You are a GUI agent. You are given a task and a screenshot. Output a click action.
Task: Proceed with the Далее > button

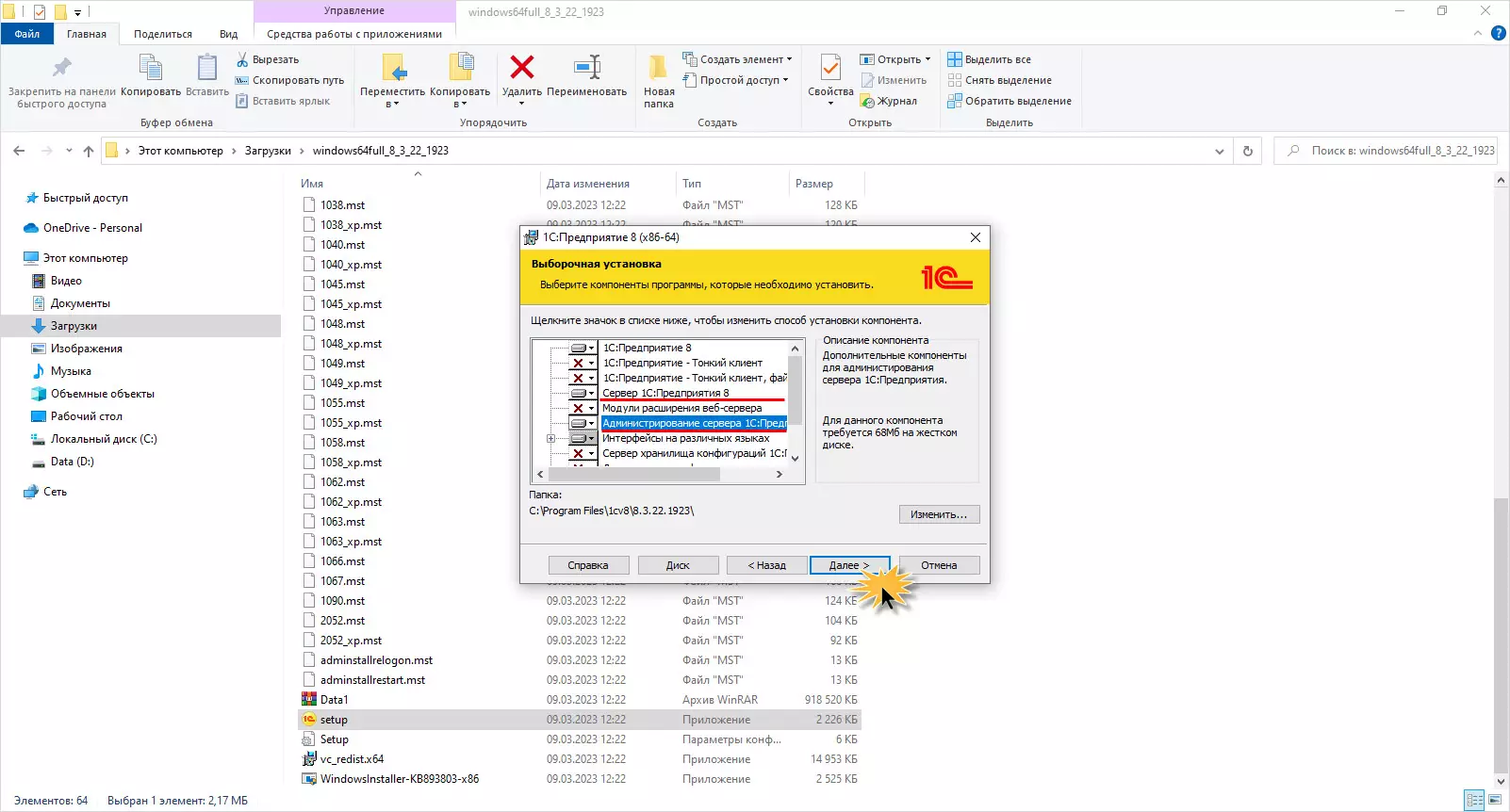click(849, 565)
